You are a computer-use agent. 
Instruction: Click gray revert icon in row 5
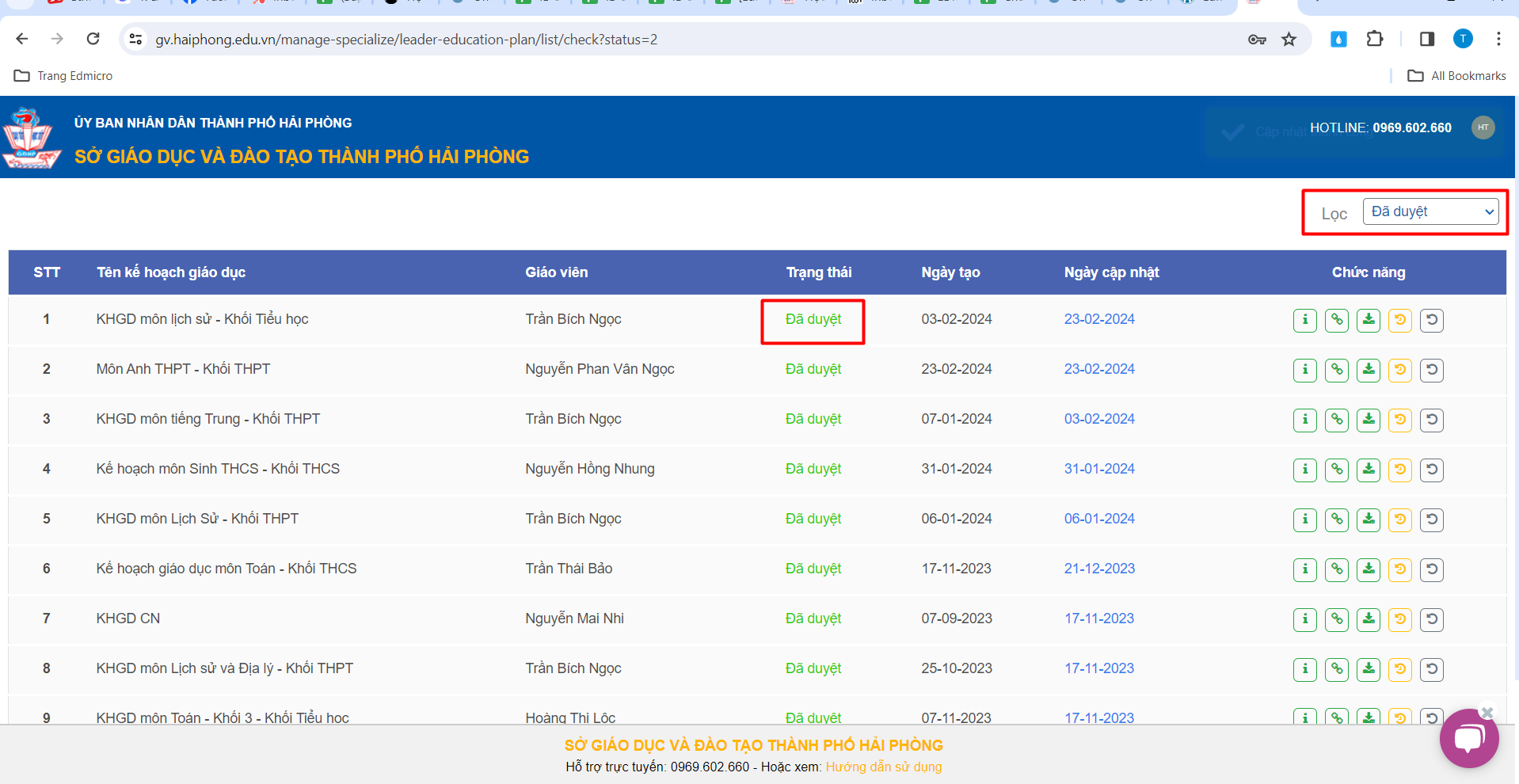(1431, 519)
